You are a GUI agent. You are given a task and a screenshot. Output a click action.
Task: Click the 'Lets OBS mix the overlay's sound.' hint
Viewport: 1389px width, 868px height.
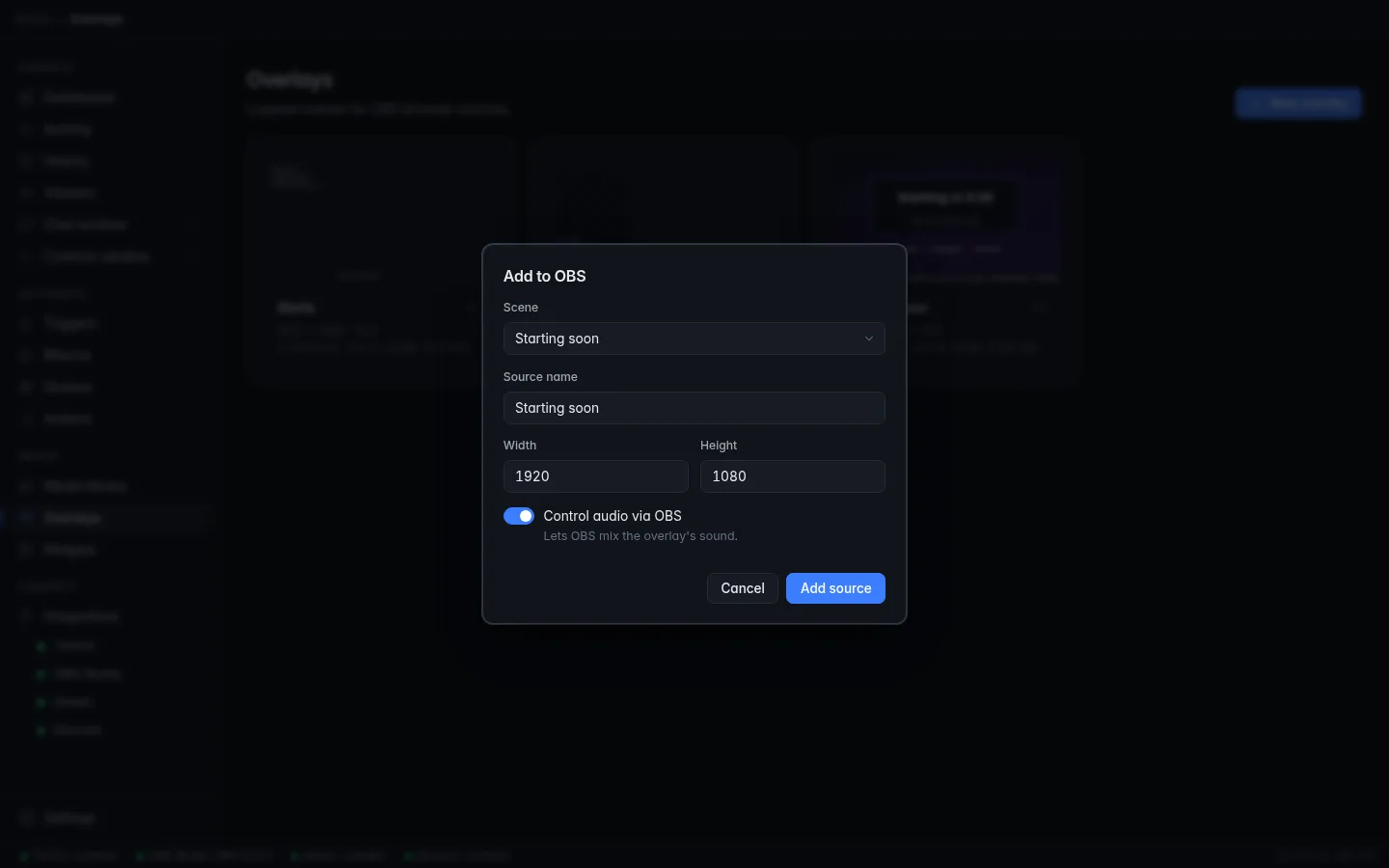[640, 536]
